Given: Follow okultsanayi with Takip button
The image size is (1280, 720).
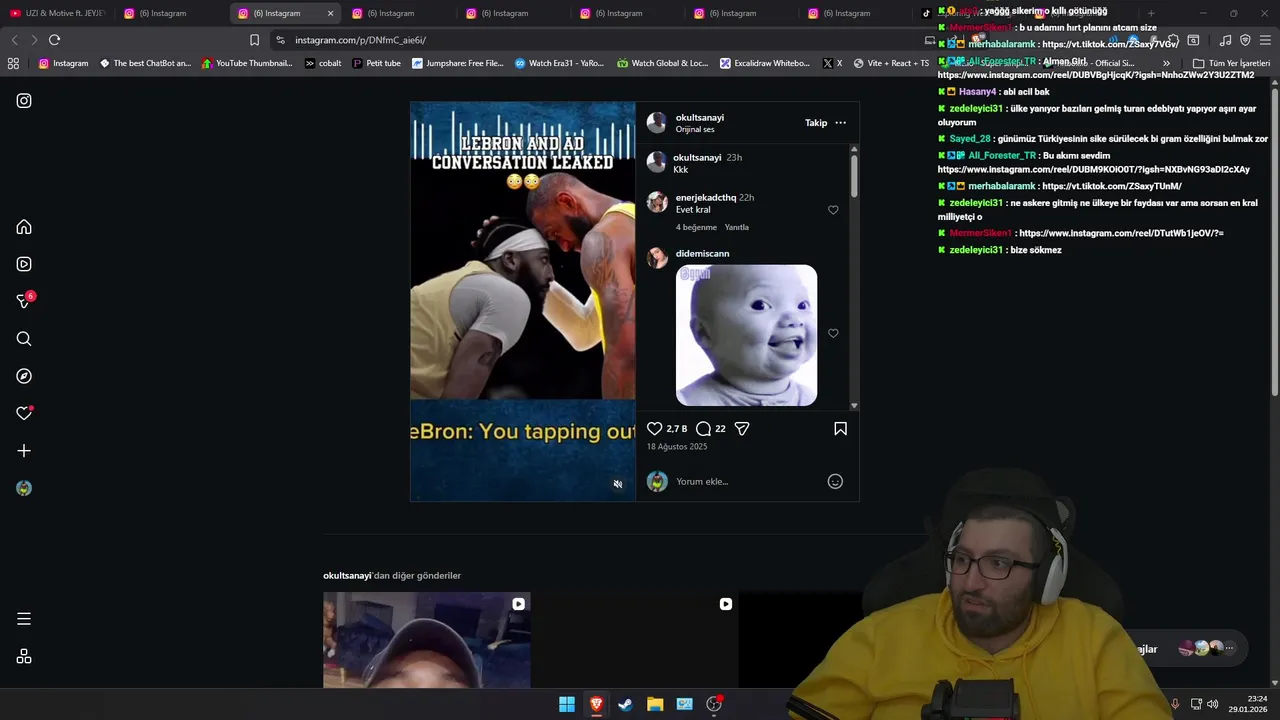Looking at the screenshot, I should 816,123.
